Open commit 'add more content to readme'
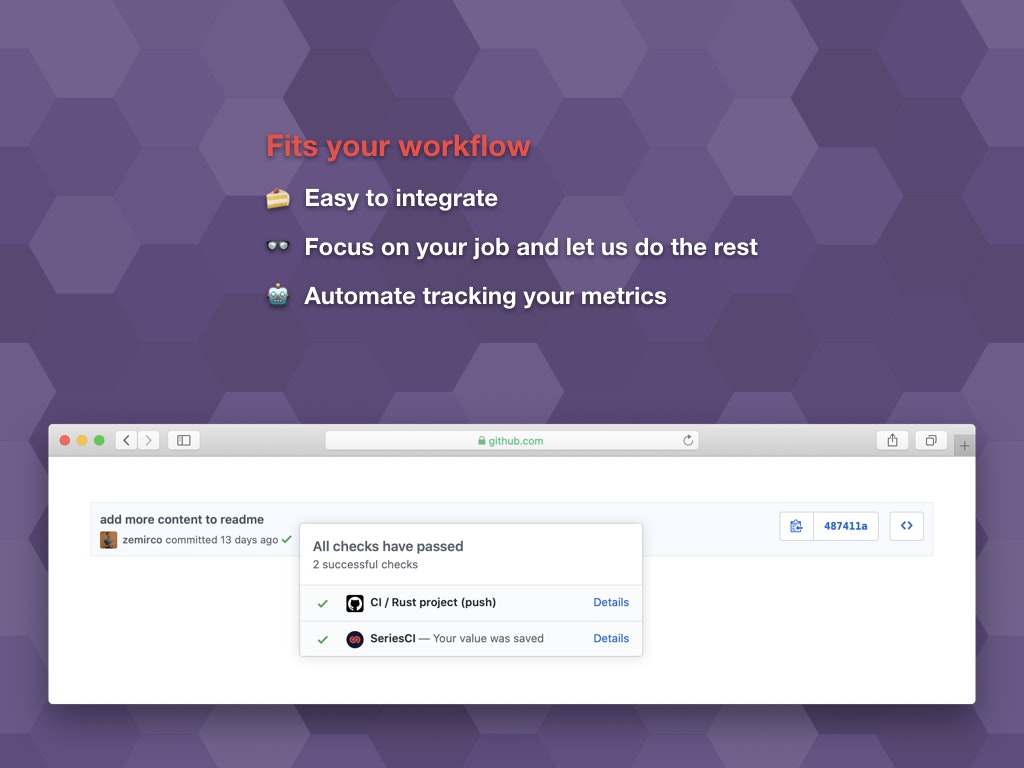1024x768 pixels. (182, 519)
